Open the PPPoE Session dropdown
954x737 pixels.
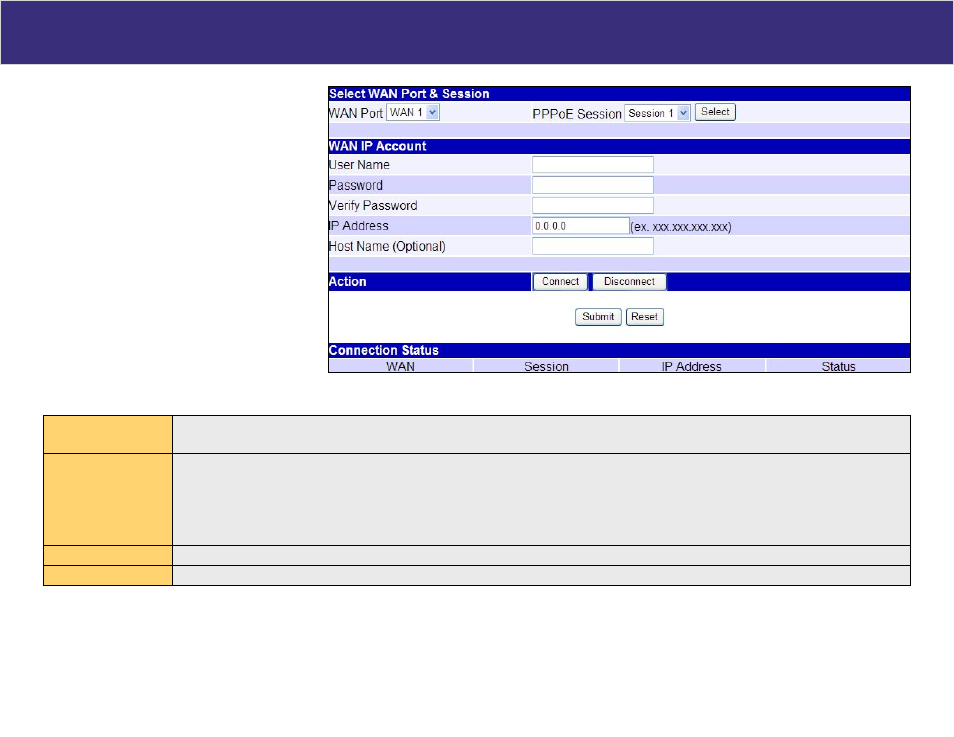pyautogui.click(x=657, y=113)
